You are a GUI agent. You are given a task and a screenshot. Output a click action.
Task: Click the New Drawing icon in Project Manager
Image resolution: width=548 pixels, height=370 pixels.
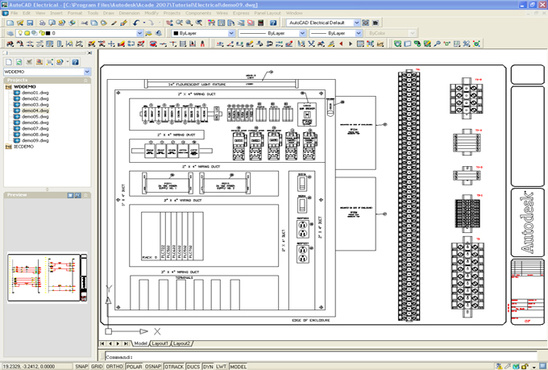coord(9,62)
